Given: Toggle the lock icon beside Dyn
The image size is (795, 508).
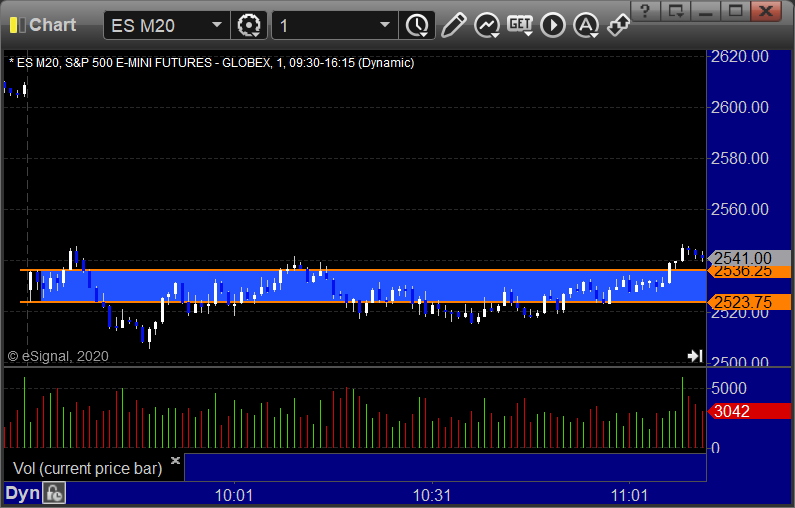Looking at the screenshot, I should (54, 493).
